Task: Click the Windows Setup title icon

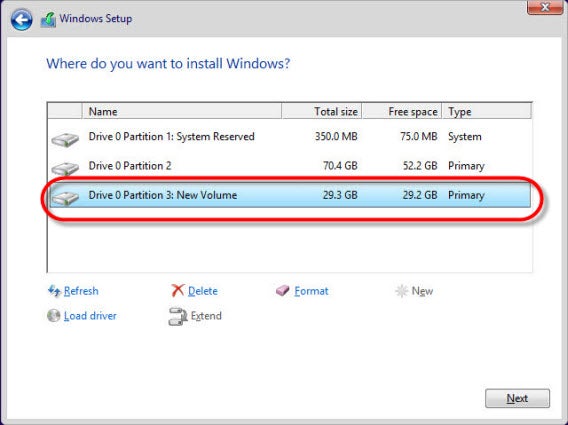Action: pyautogui.click(x=48, y=20)
